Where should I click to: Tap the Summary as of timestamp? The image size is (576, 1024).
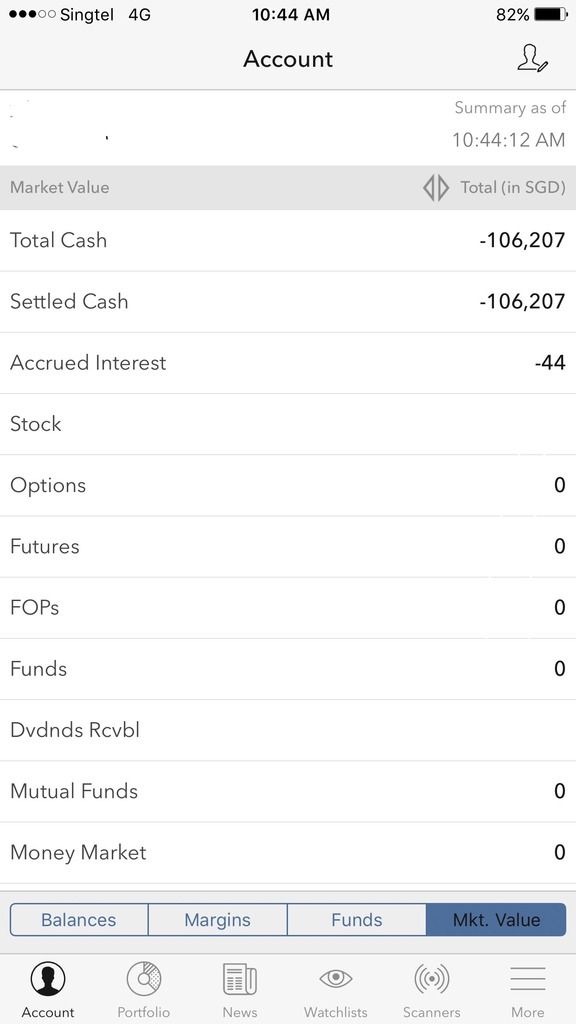pyautogui.click(x=509, y=123)
